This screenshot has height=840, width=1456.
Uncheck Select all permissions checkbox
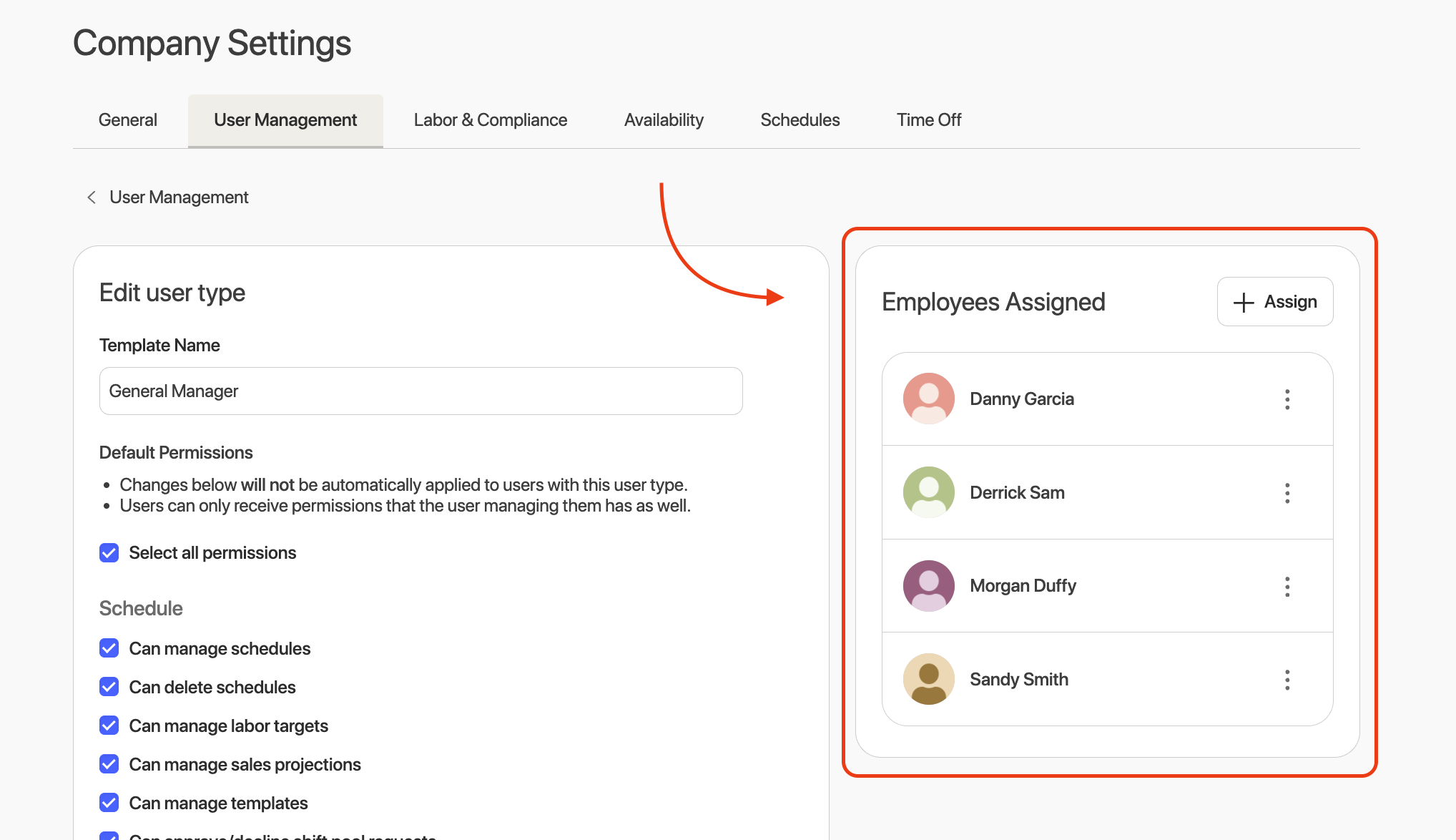(x=109, y=553)
